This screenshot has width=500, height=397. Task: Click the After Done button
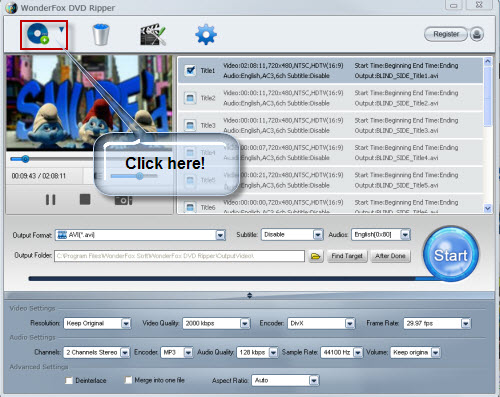[x=390, y=256]
